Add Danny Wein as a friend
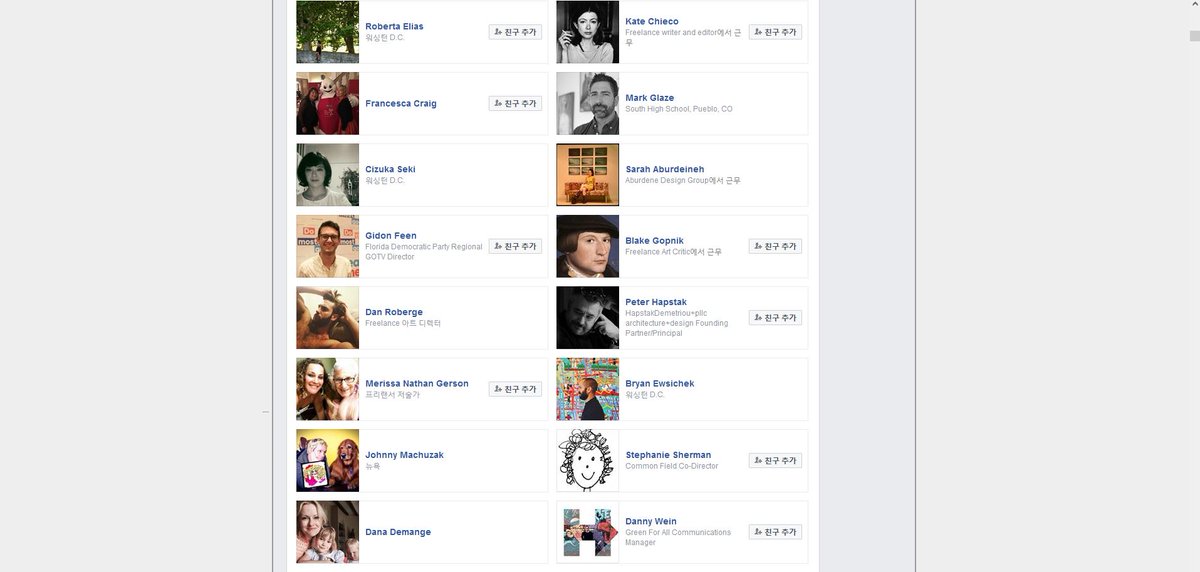This screenshot has width=1200, height=572. click(775, 532)
